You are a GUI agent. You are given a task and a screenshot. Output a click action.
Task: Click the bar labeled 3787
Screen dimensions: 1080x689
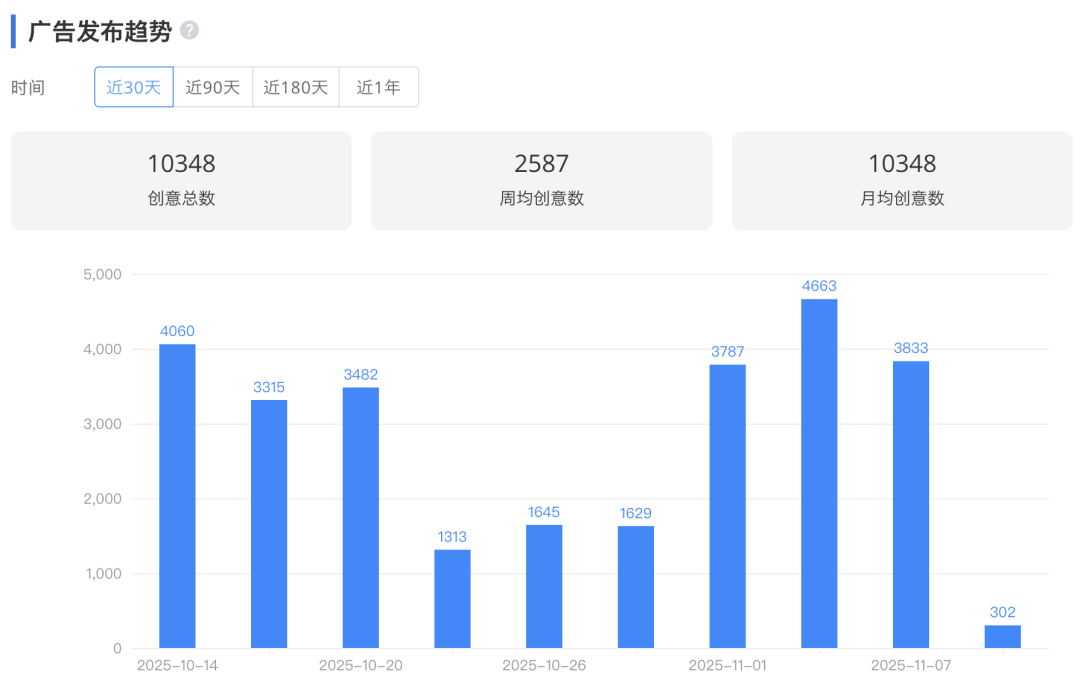(727, 506)
